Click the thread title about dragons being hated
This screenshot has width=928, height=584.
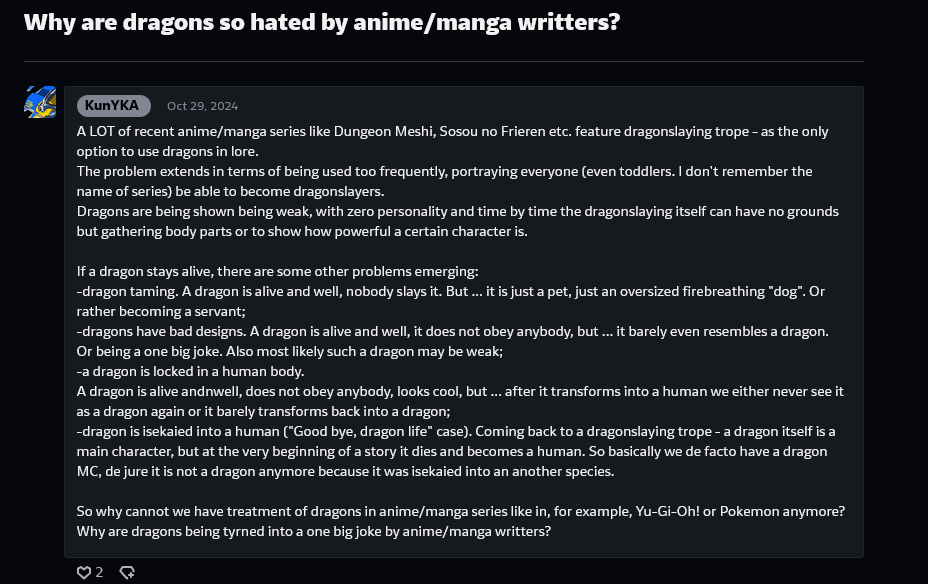pyautogui.click(x=322, y=22)
